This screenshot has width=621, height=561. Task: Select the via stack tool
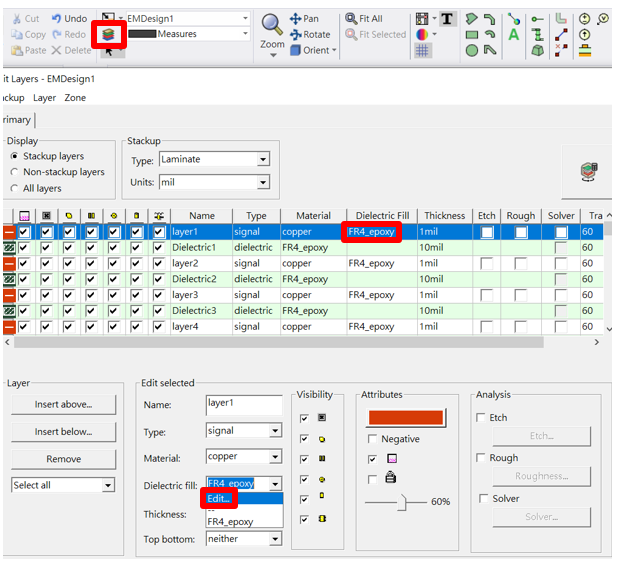point(537,35)
